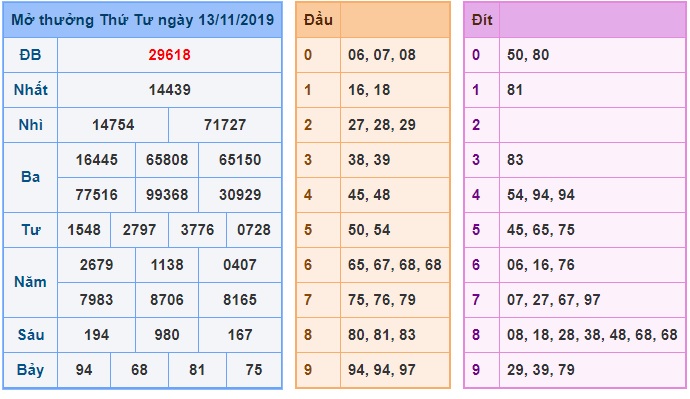Click the Năm row label
Image resolution: width=690 pixels, height=399 pixels.
30,282
